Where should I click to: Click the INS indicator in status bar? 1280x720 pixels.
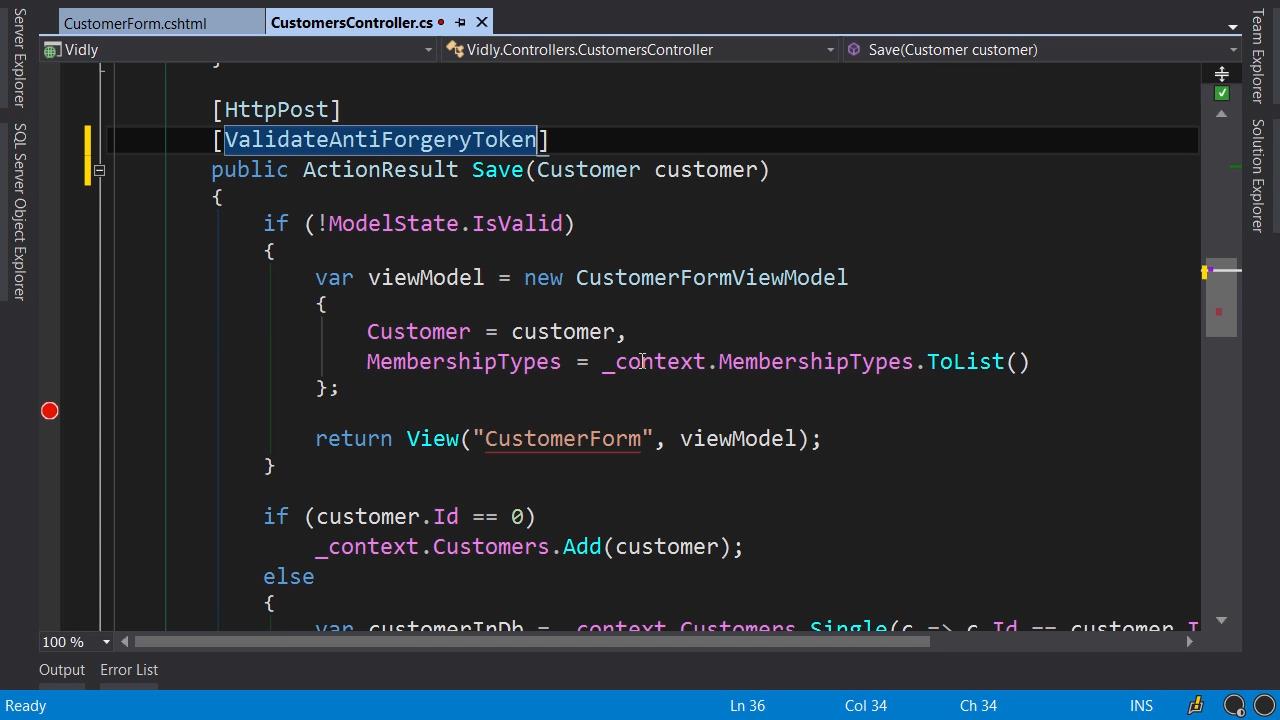[1141, 706]
